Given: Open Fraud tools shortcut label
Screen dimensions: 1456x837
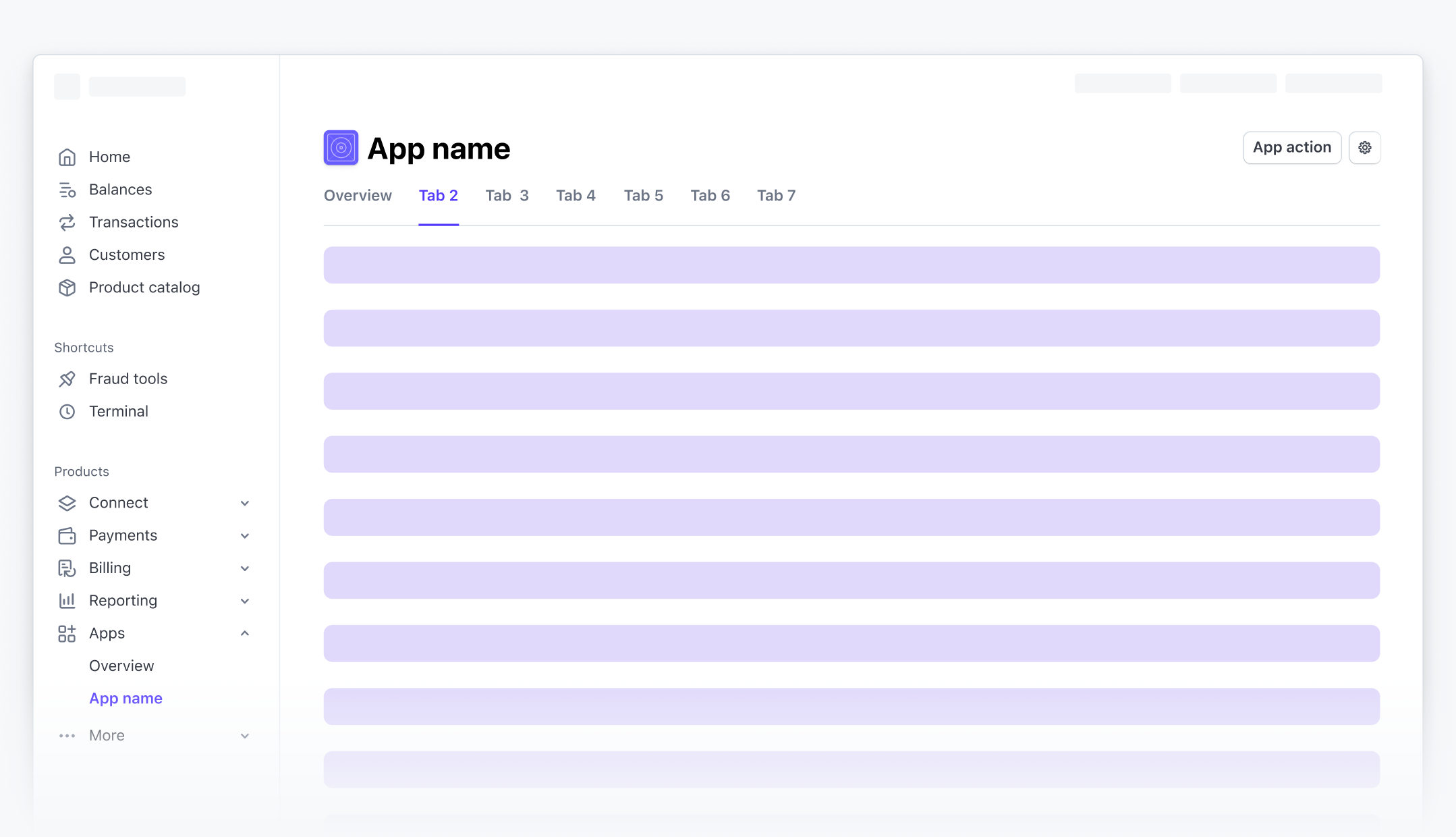Looking at the screenshot, I should pos(128,379).
